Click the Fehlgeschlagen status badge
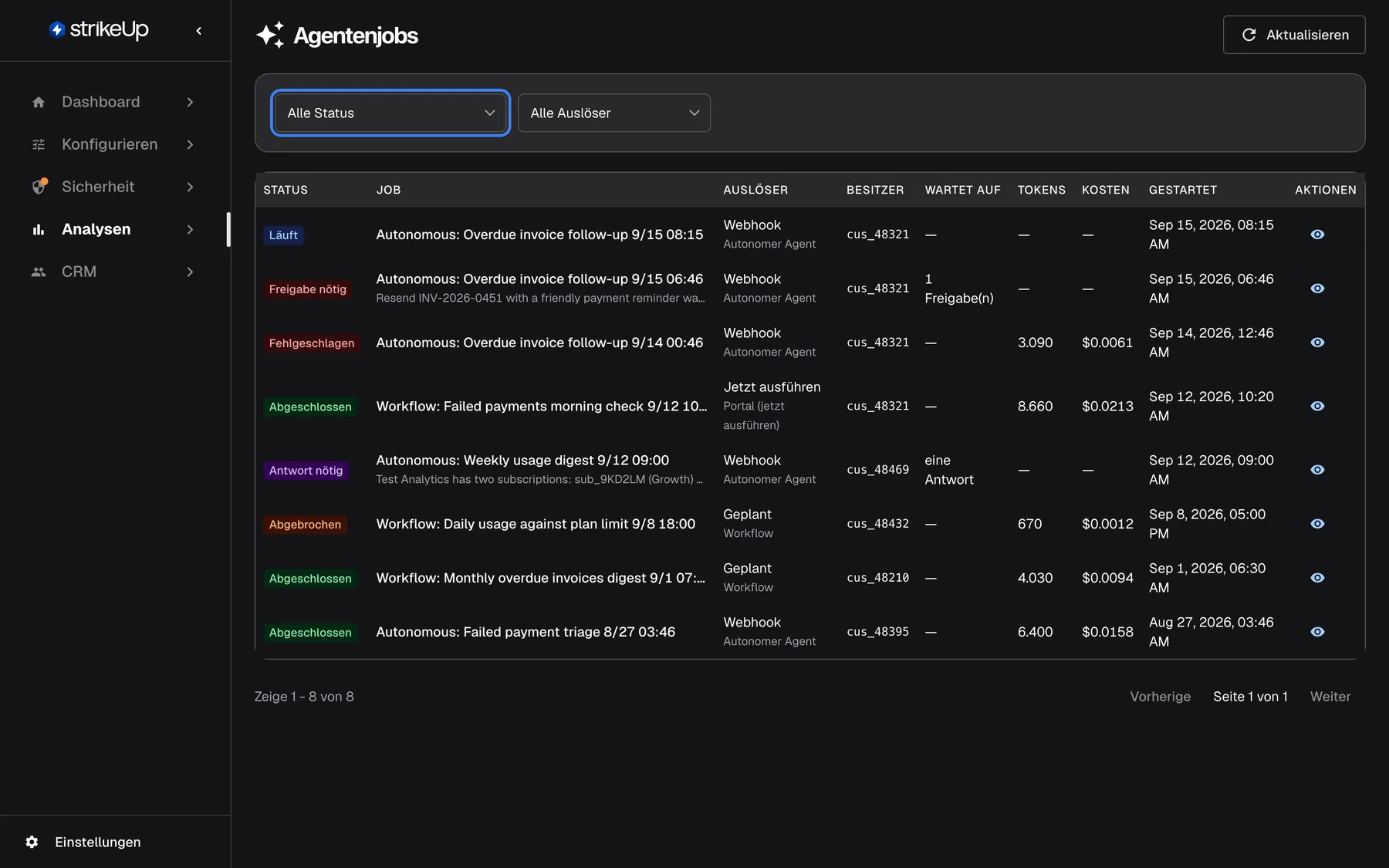 312,343
